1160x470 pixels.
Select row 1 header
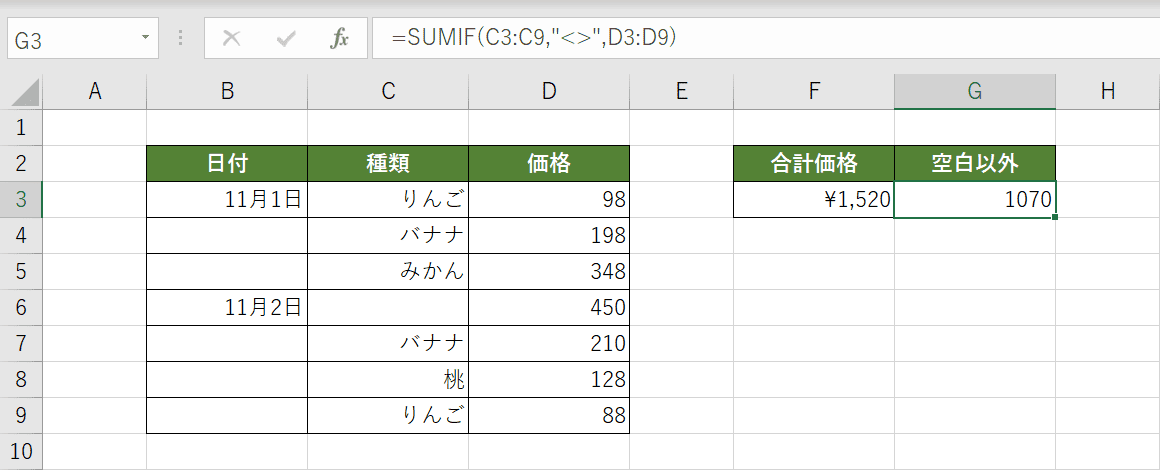21,128
